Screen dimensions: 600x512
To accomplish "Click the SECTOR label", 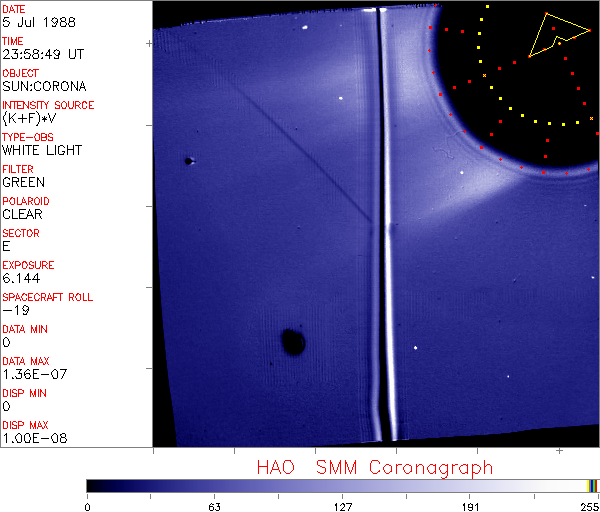I will click(21, 233).
